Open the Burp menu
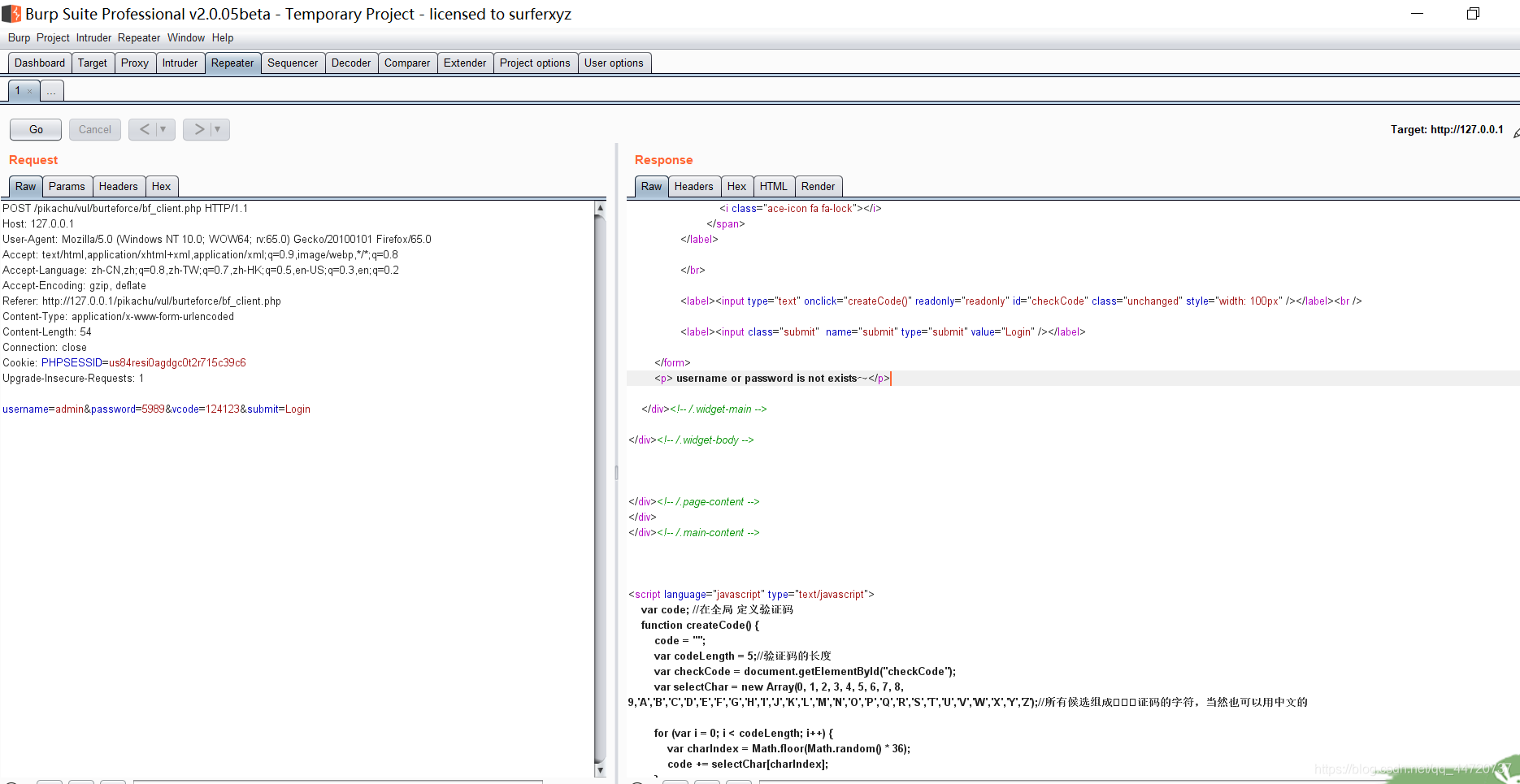This screenshot has width=1520, height=784. (x=19, y=37)
